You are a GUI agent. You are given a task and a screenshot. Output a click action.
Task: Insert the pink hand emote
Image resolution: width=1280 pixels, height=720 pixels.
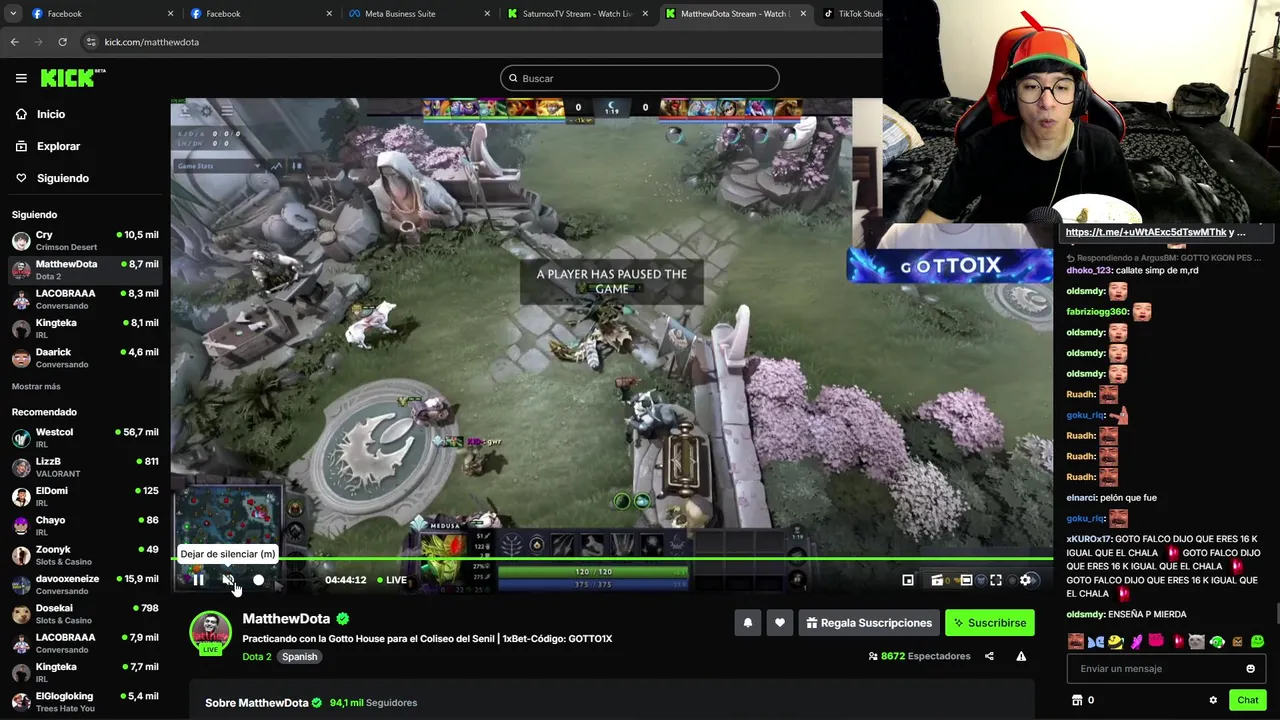click(x=1137, y=642)
